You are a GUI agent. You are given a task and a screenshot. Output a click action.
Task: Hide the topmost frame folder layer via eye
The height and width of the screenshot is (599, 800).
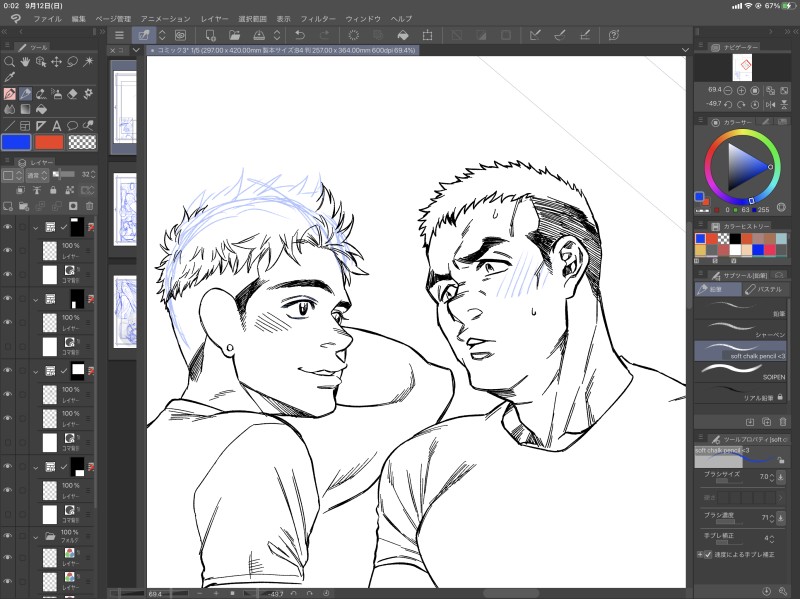click(x=8, y=227)
